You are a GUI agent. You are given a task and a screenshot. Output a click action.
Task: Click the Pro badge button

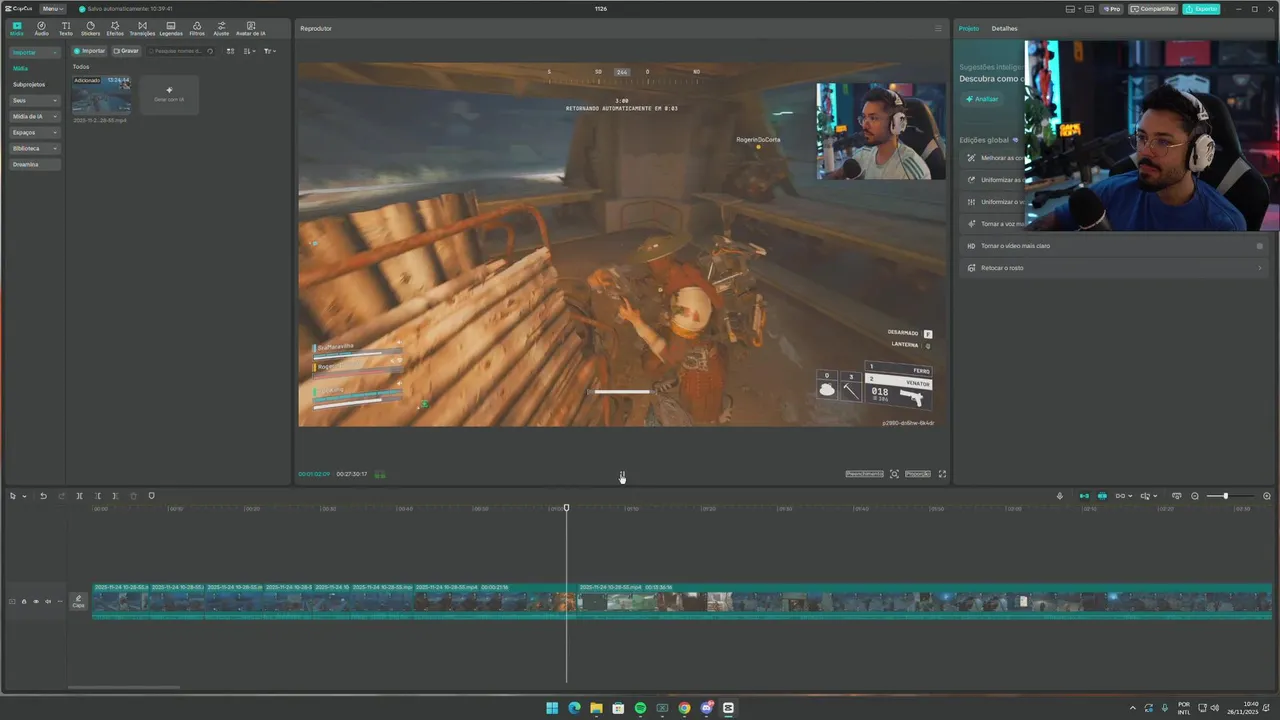coord(1112,8)
